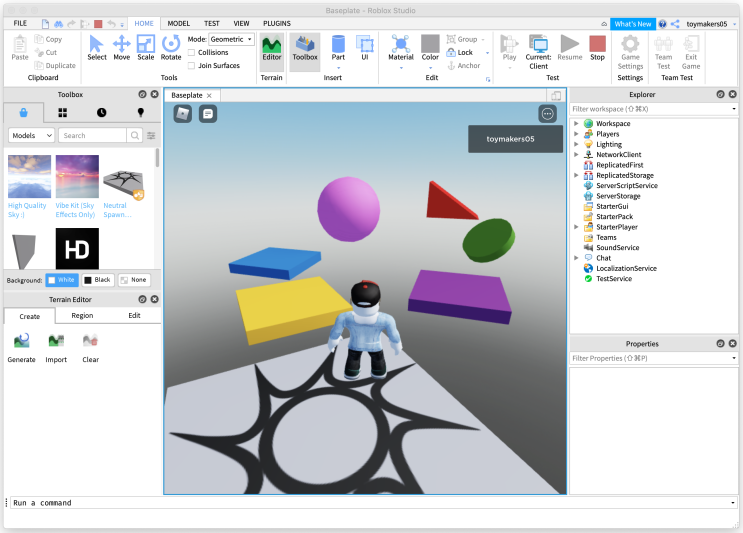Click the What's New button
743x533 pixels.
(633, 24)
